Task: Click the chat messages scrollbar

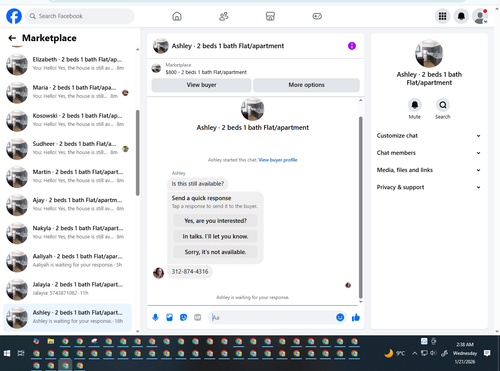Action: (x=360, y=207)
